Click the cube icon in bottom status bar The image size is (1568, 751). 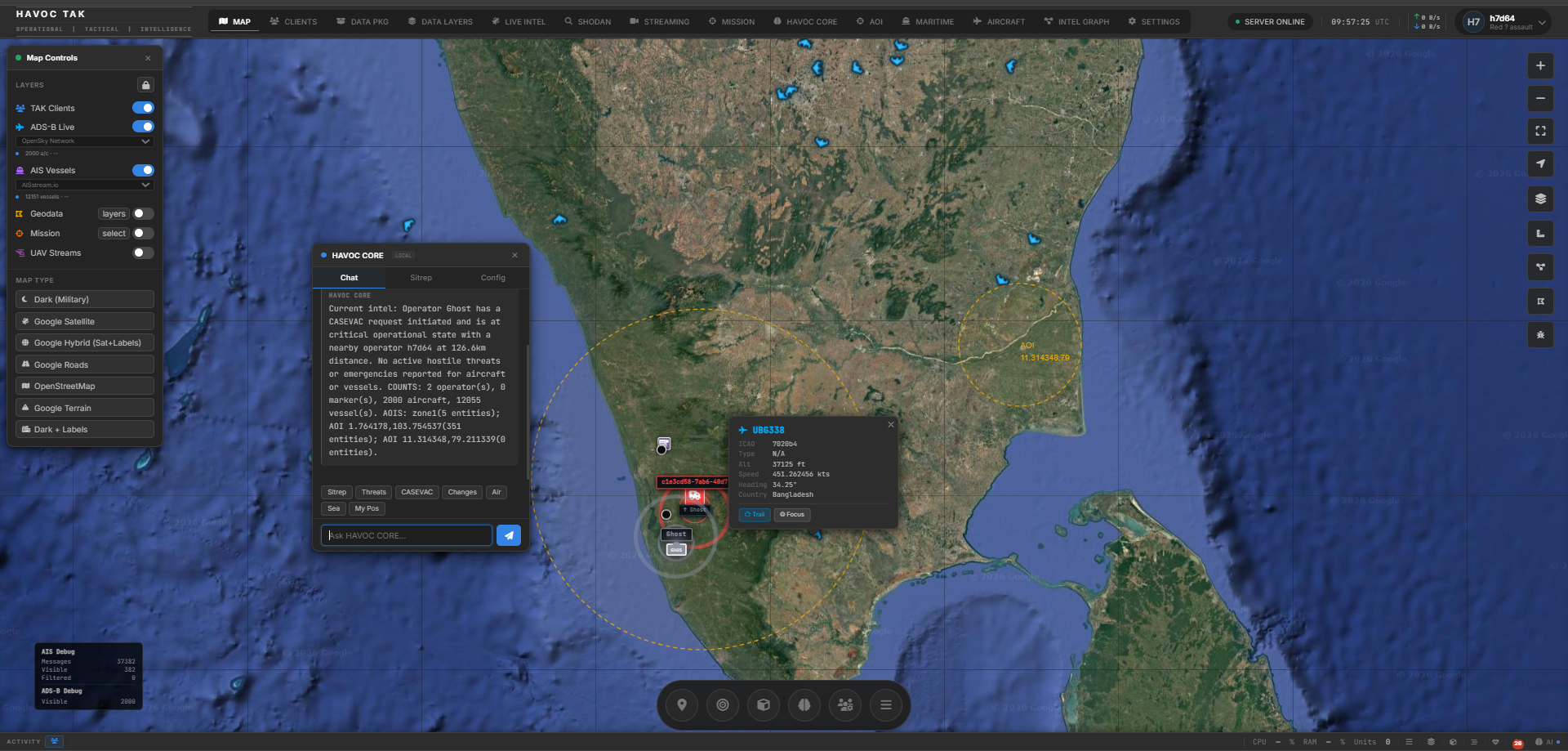click(1453, 742)
